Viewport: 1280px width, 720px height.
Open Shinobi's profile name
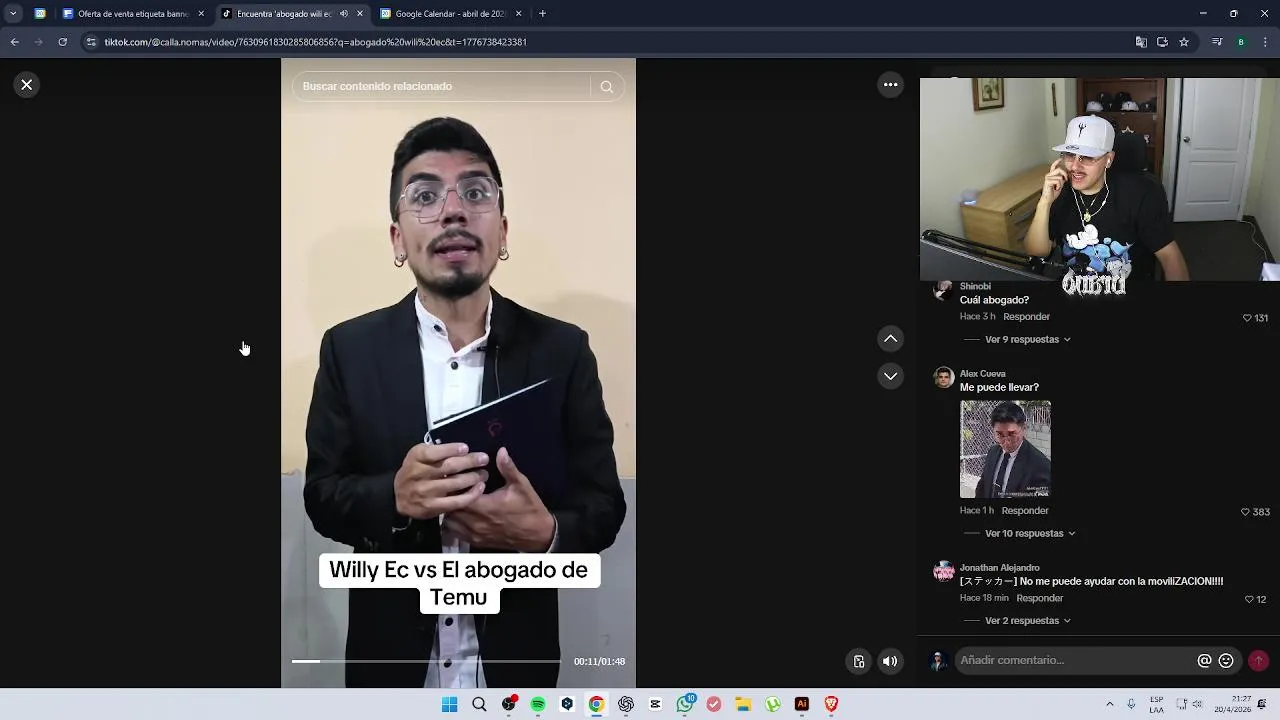coord(975,287)
